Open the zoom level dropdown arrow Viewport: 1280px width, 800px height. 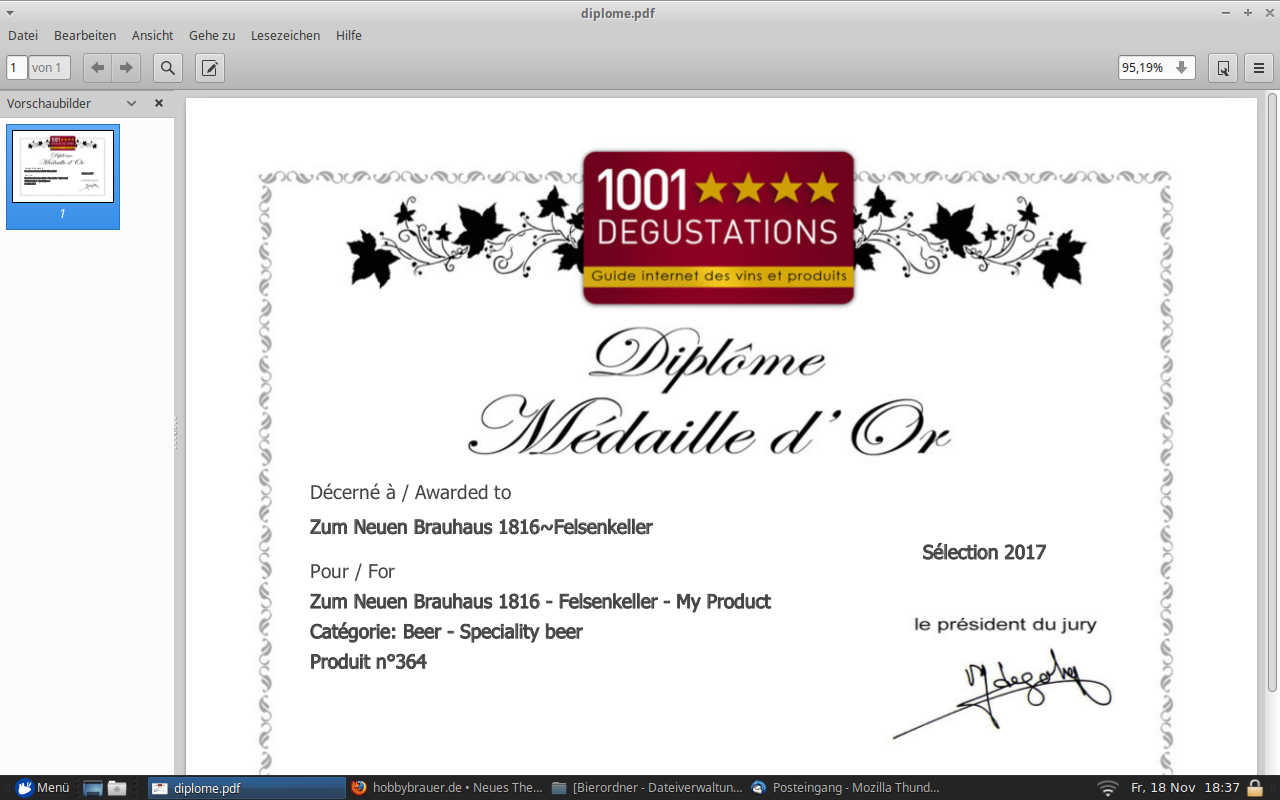coord(1181,68)
